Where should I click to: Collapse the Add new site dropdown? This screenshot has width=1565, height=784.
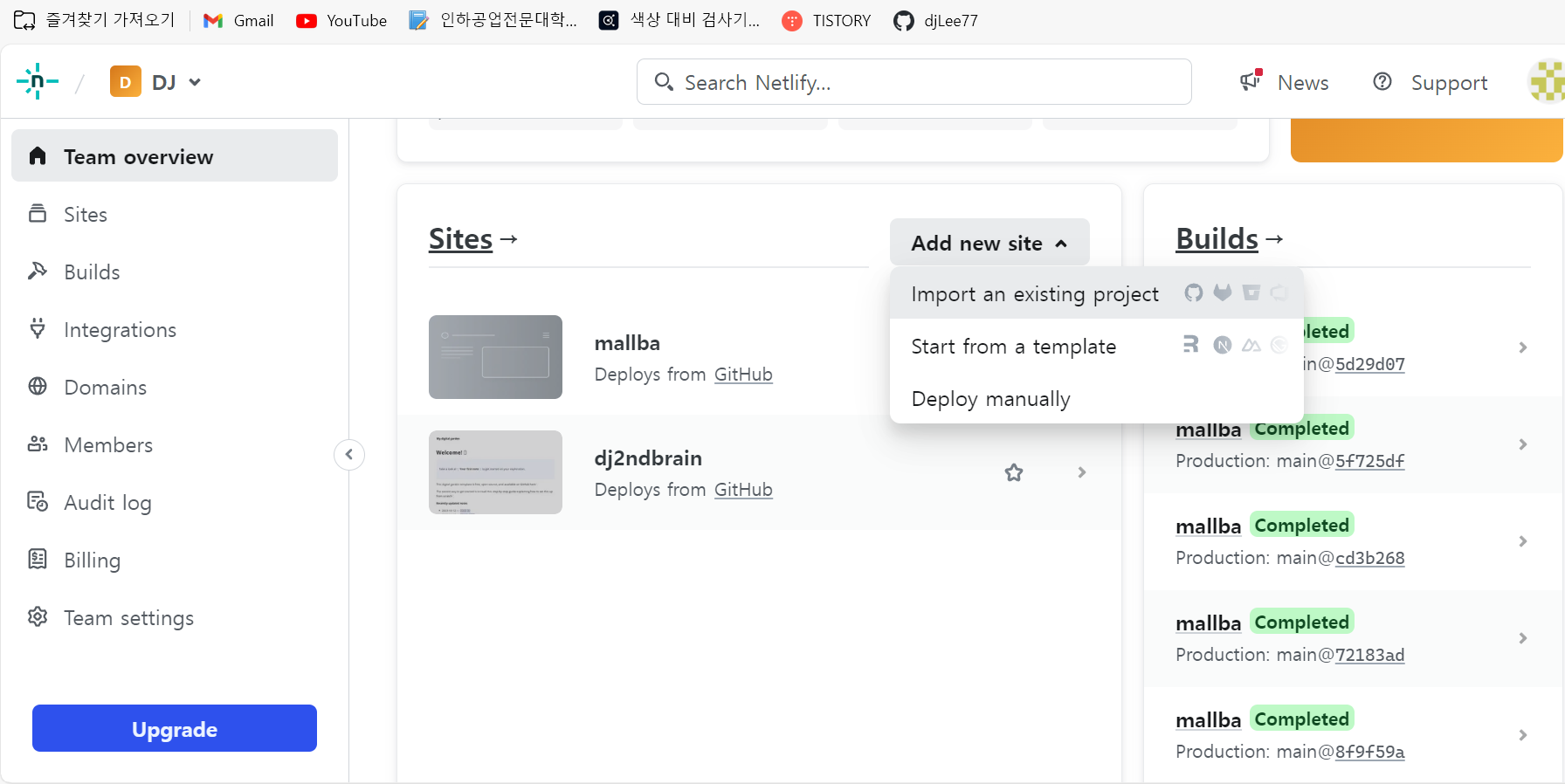989,243
